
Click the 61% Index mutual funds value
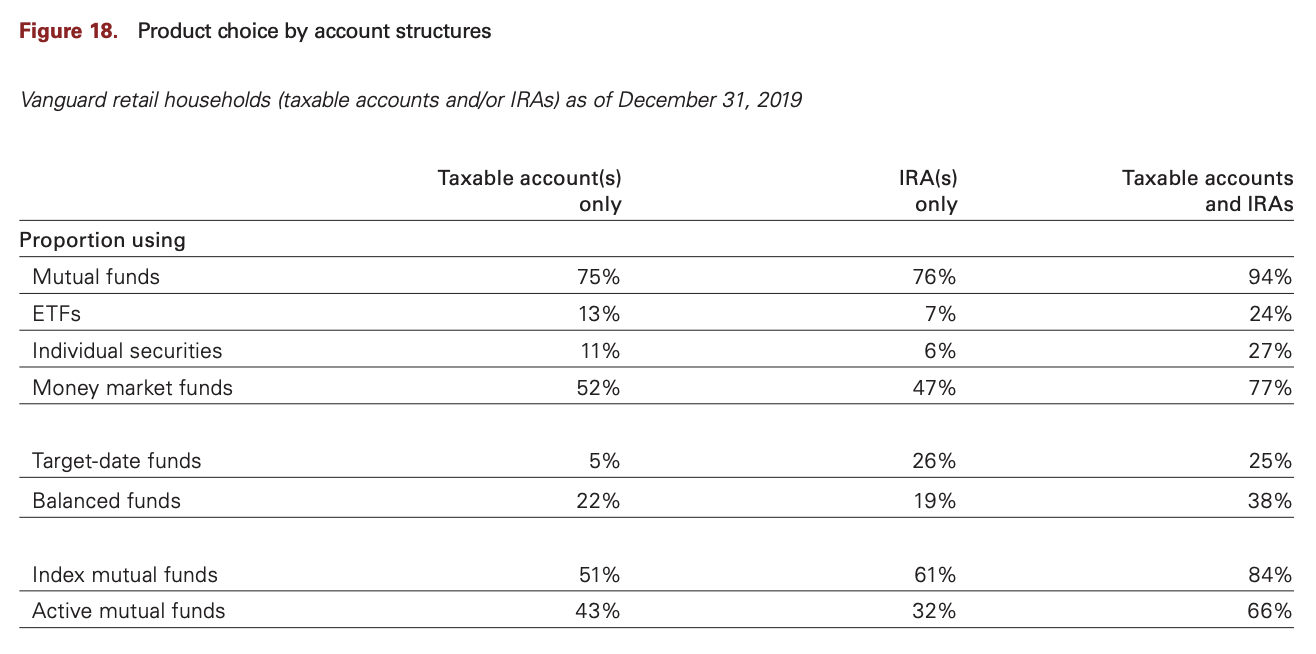[x=936, y=575]
